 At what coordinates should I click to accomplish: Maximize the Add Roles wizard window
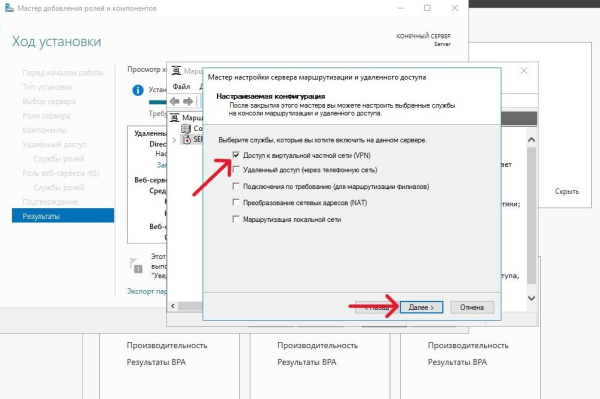coord(427,8)
